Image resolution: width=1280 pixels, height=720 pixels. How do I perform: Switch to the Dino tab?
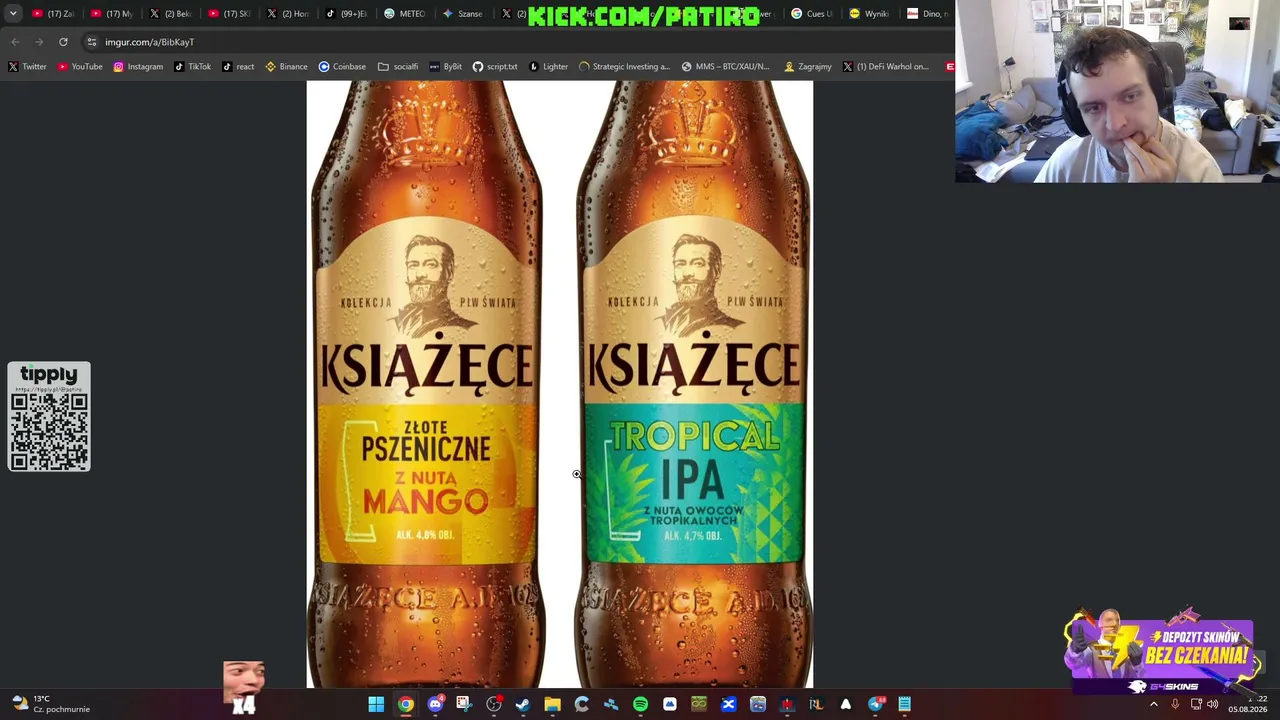tap(927, 14)
